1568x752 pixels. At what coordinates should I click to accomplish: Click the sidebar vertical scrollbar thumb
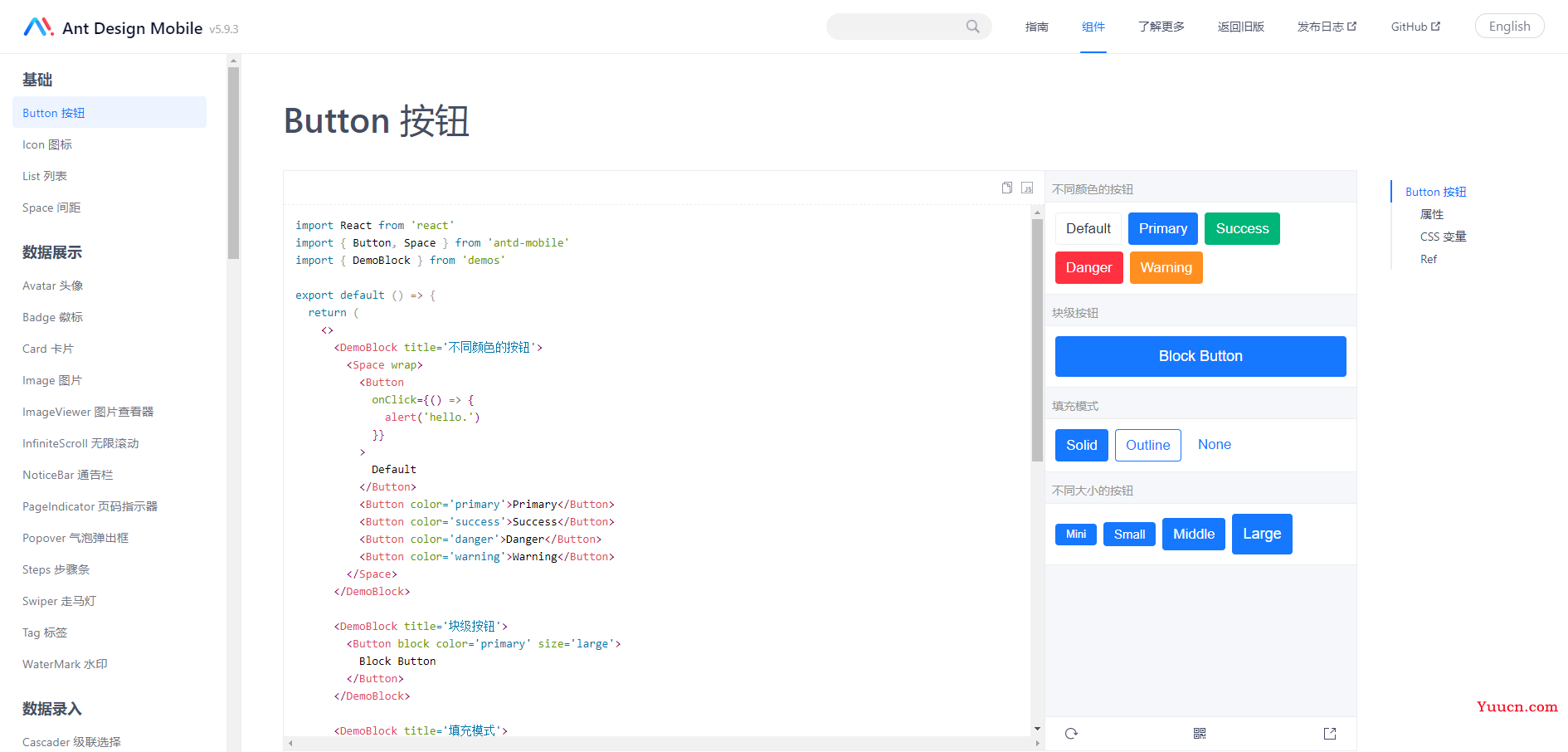pos(234,163)
